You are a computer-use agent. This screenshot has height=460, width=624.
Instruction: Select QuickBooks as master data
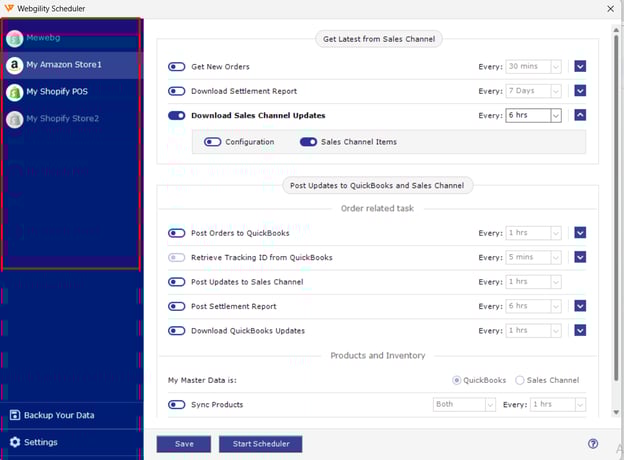(456, 380)
